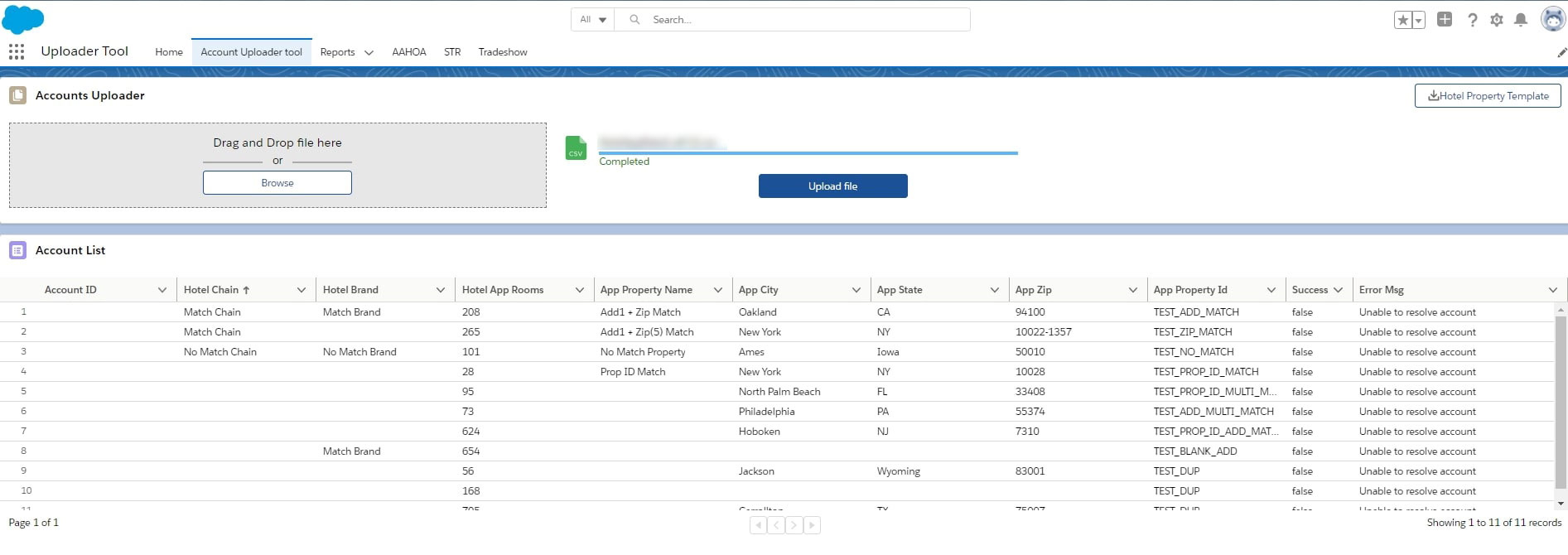Click the Hoboken city cell
The image size is (1568, 555).
click(760, 432)
